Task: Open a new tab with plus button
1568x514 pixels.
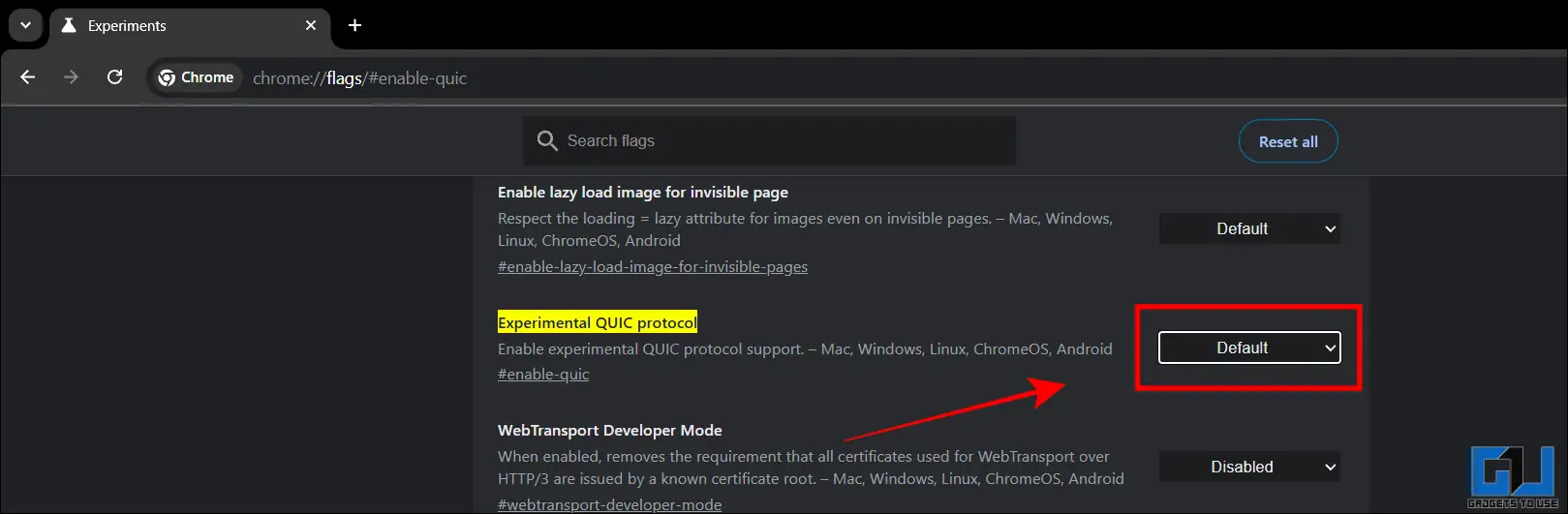Action: pyautogui.click(x=354, y=25)
